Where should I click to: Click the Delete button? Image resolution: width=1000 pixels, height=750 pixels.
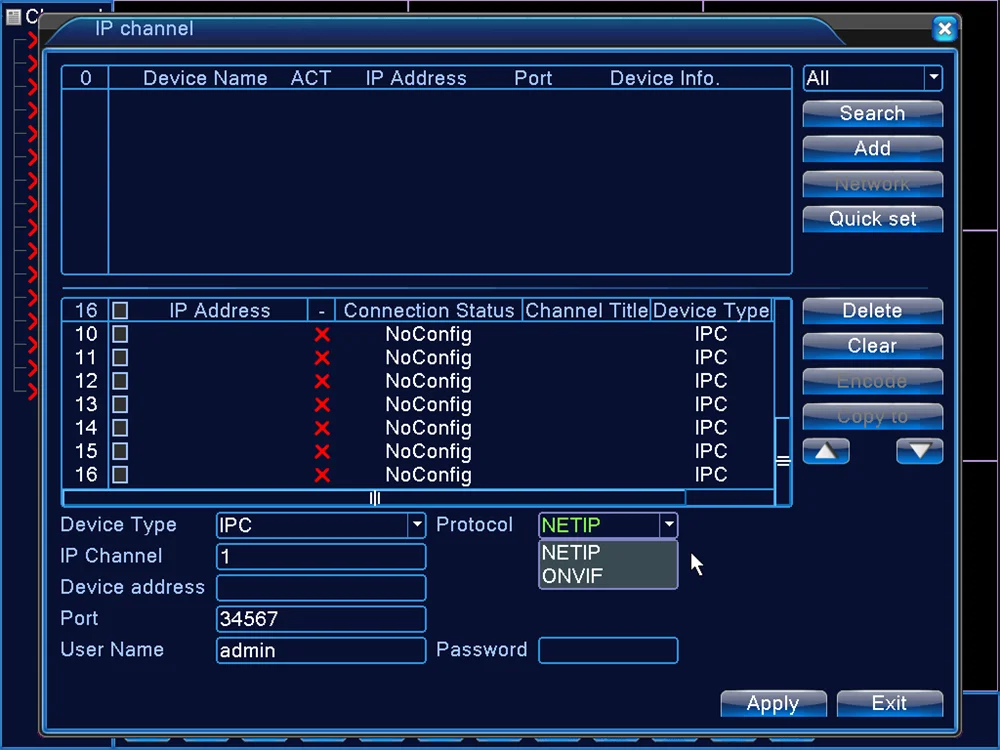pos(872,311)
